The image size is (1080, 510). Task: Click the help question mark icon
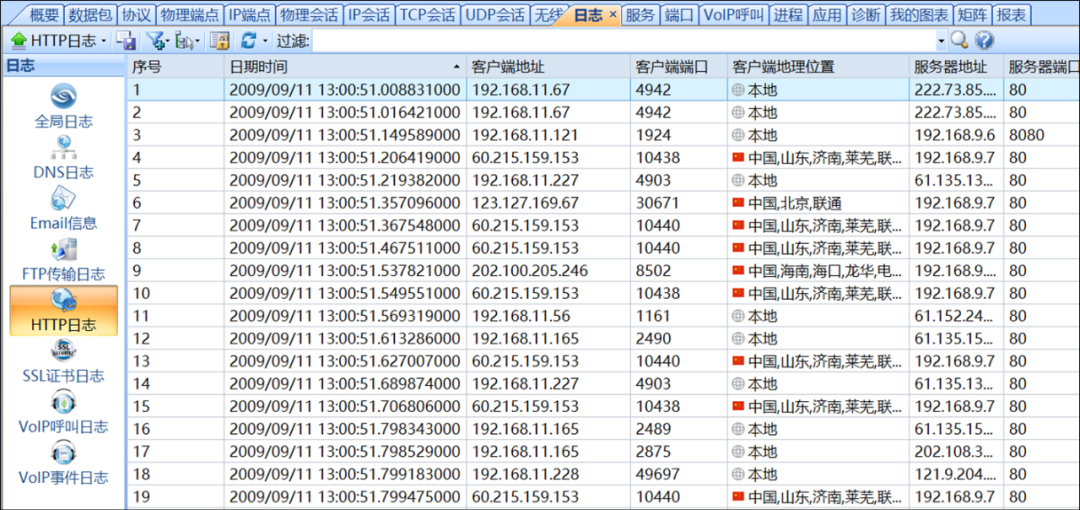[x=984, y=41]
